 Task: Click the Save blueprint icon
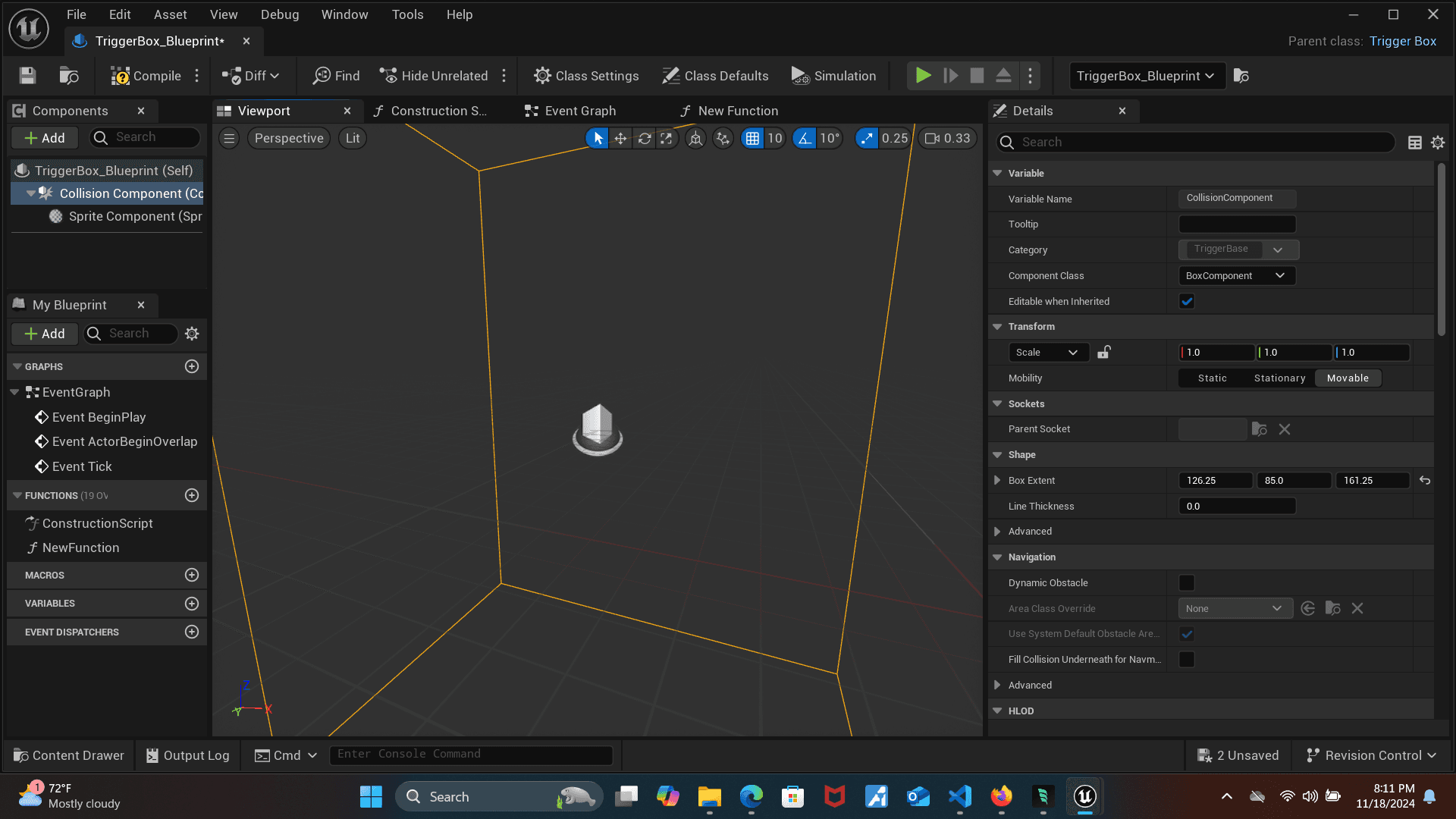pos(28,76)
